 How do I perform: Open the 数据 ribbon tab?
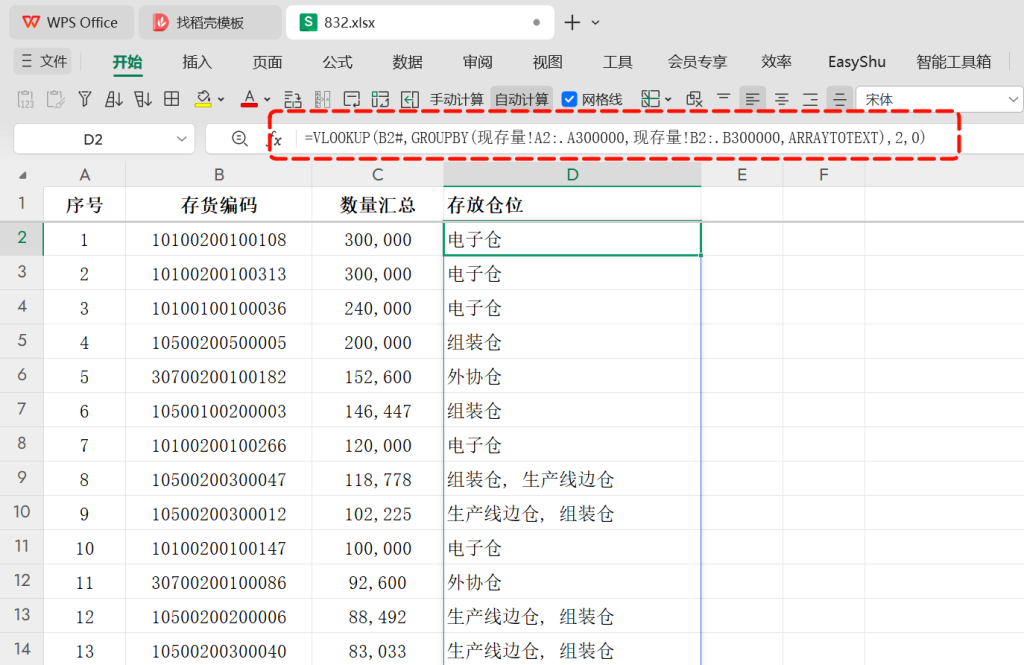[408, 62]
